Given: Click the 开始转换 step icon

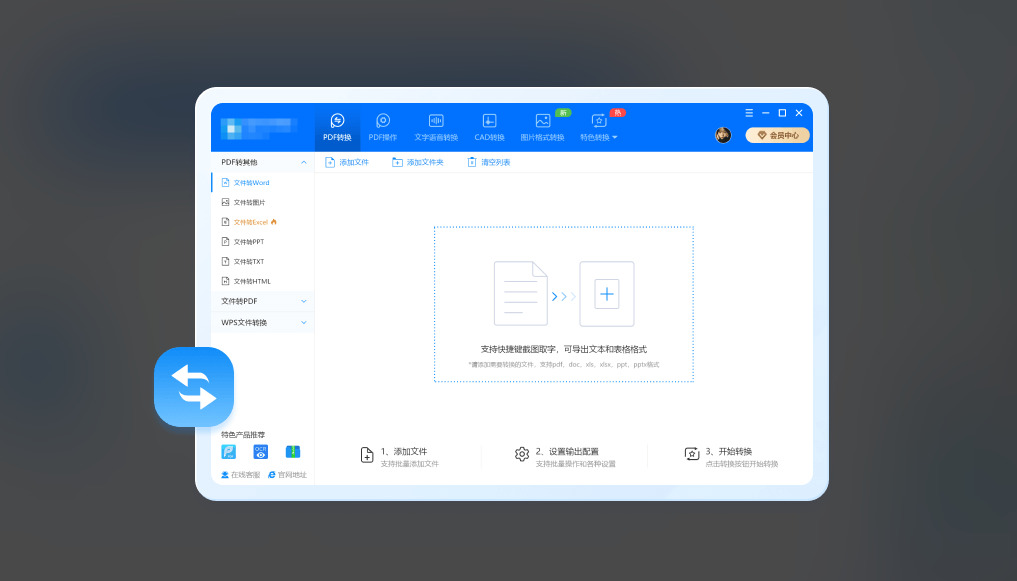Looking at the screenshot, I should (x=692, y=454).
